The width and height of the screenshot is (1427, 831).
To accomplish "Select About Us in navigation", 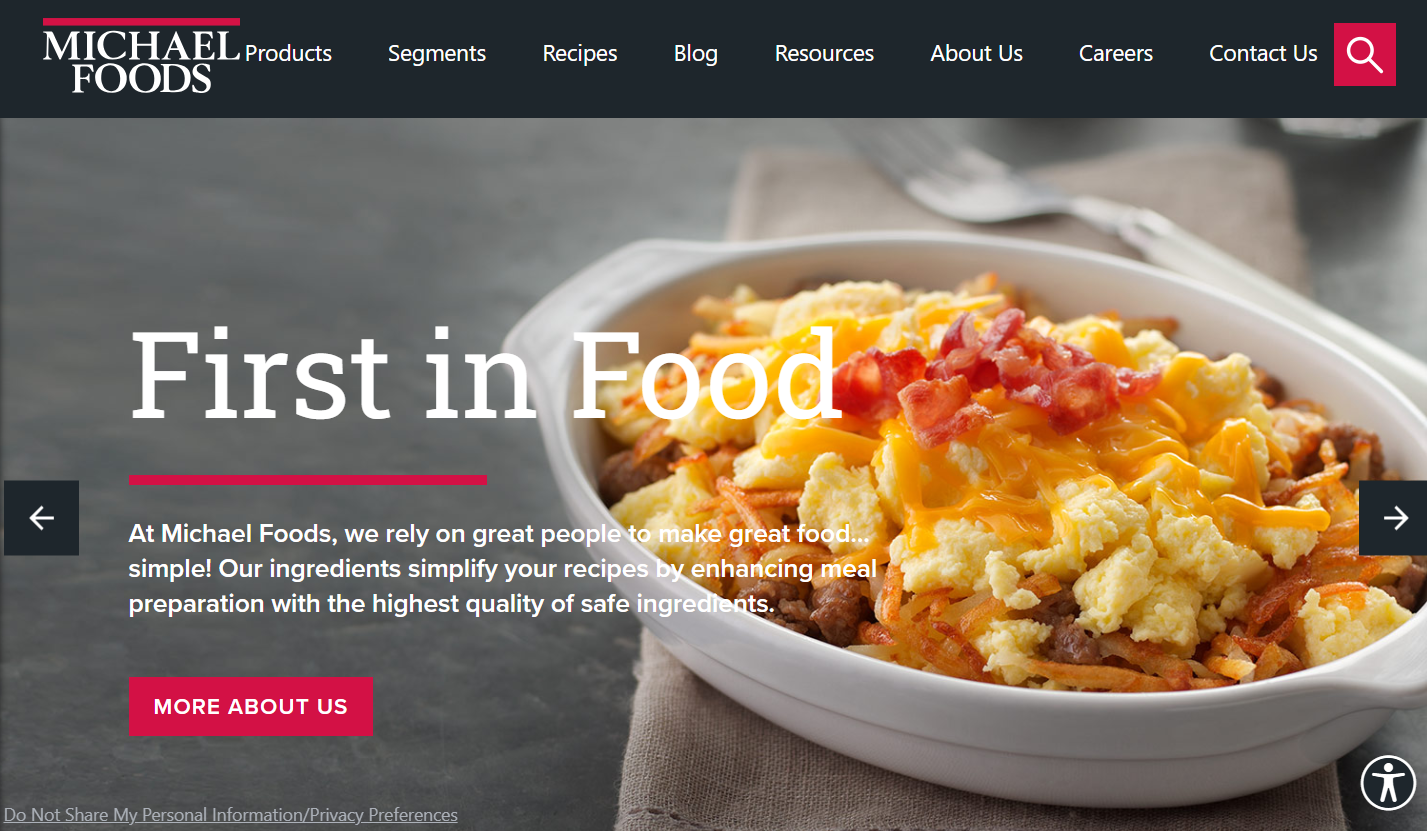I will click(x=976, y=54).
